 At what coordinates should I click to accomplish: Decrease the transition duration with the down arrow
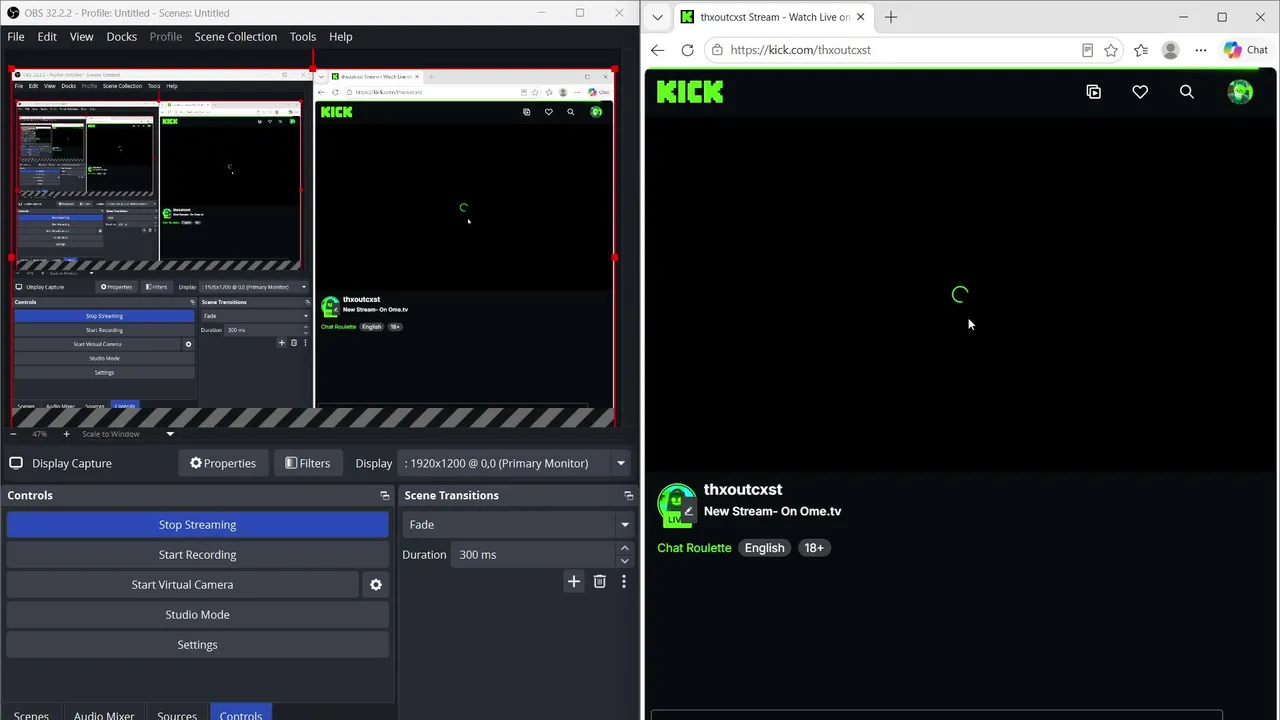click(625, 561)
